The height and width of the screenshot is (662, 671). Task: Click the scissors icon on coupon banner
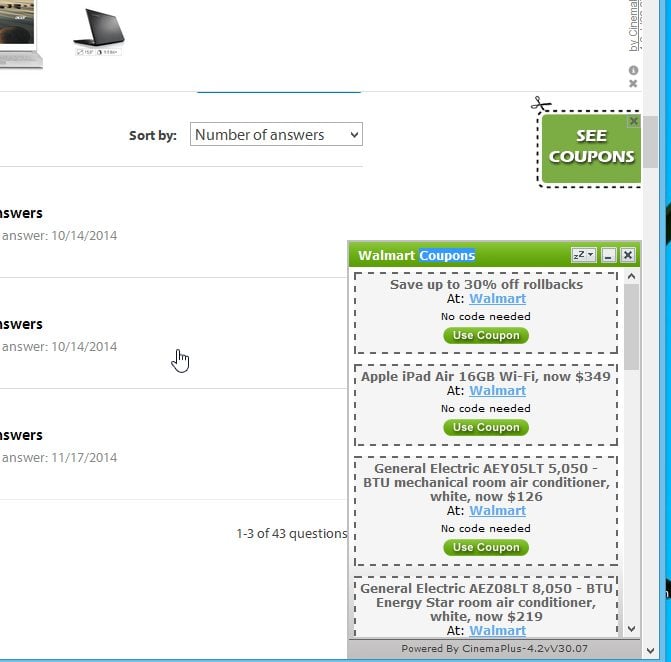coord(540,104)
